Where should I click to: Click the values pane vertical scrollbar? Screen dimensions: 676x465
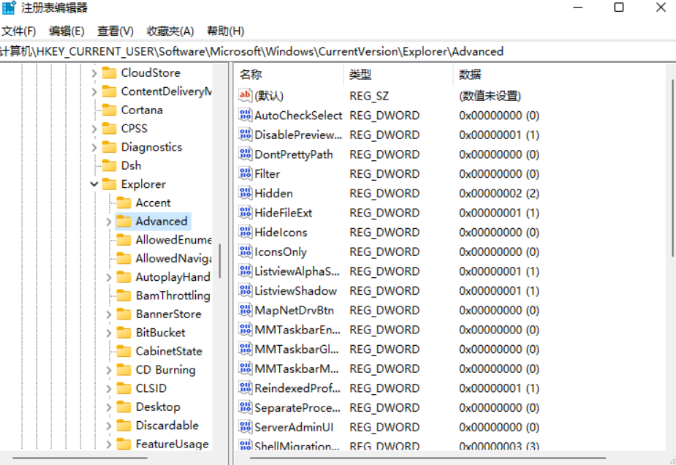click(x=671, y=250)
